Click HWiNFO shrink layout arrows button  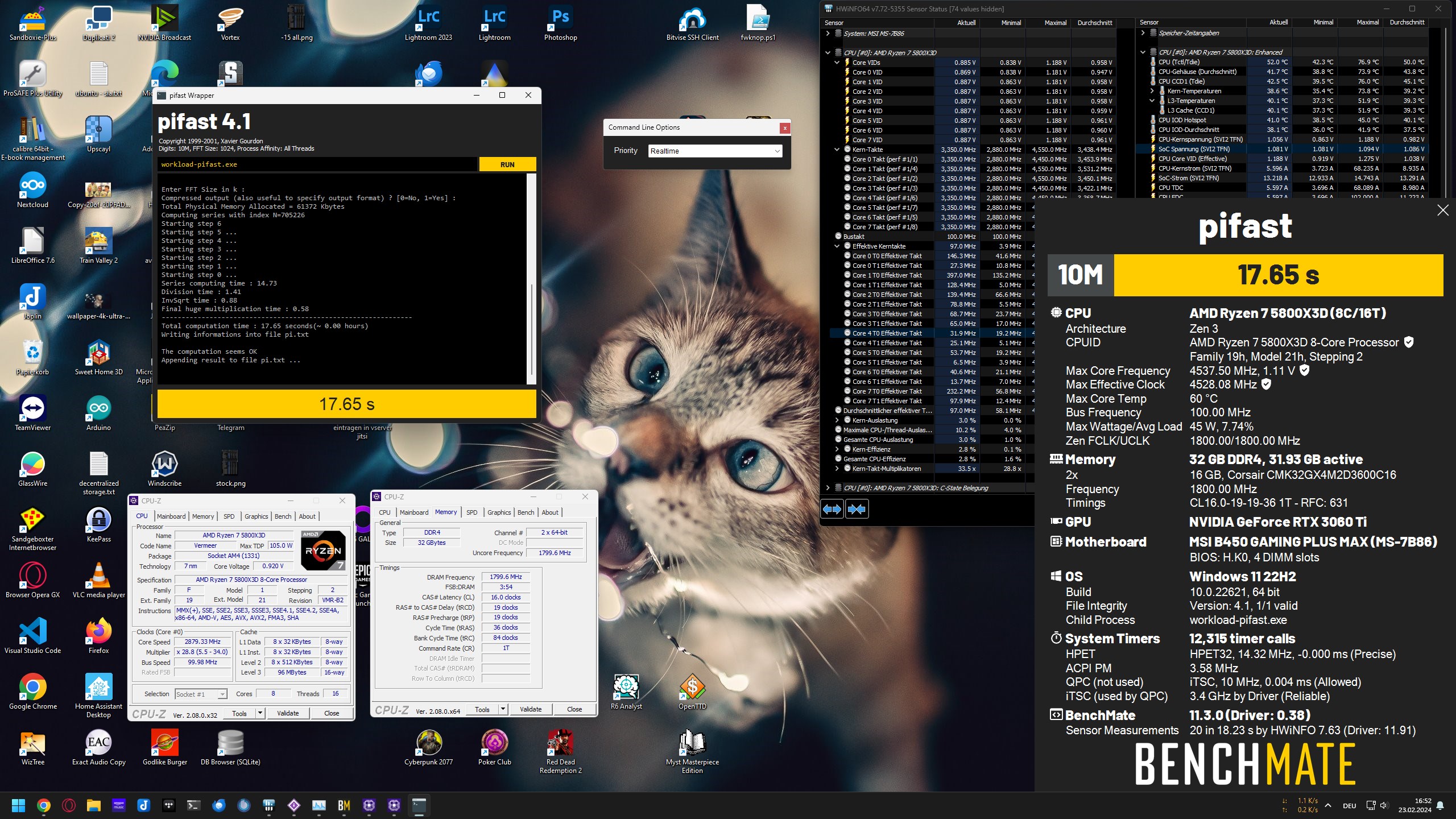click(857, 509)
